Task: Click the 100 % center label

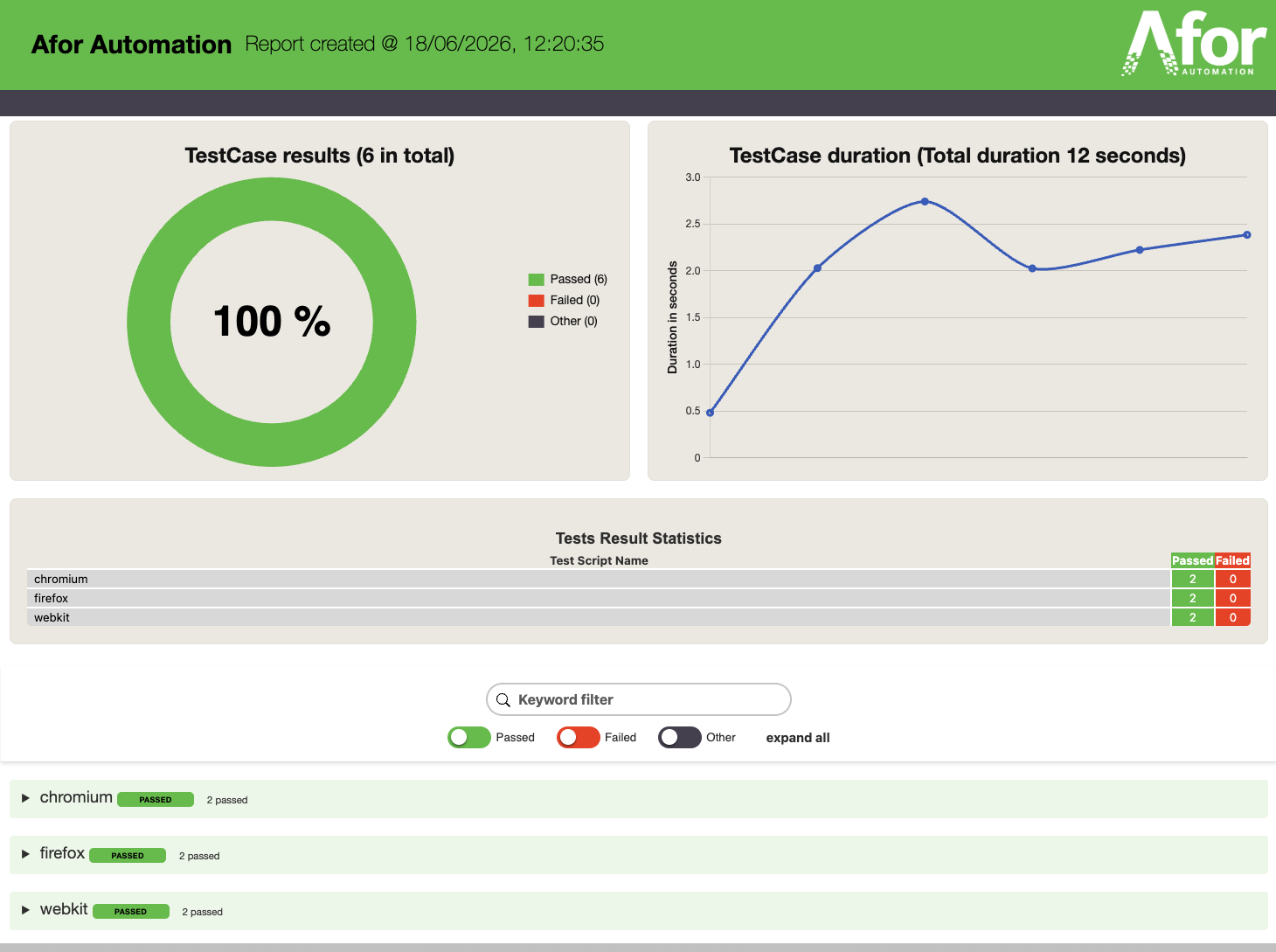Action: click(x=272, y=321)
